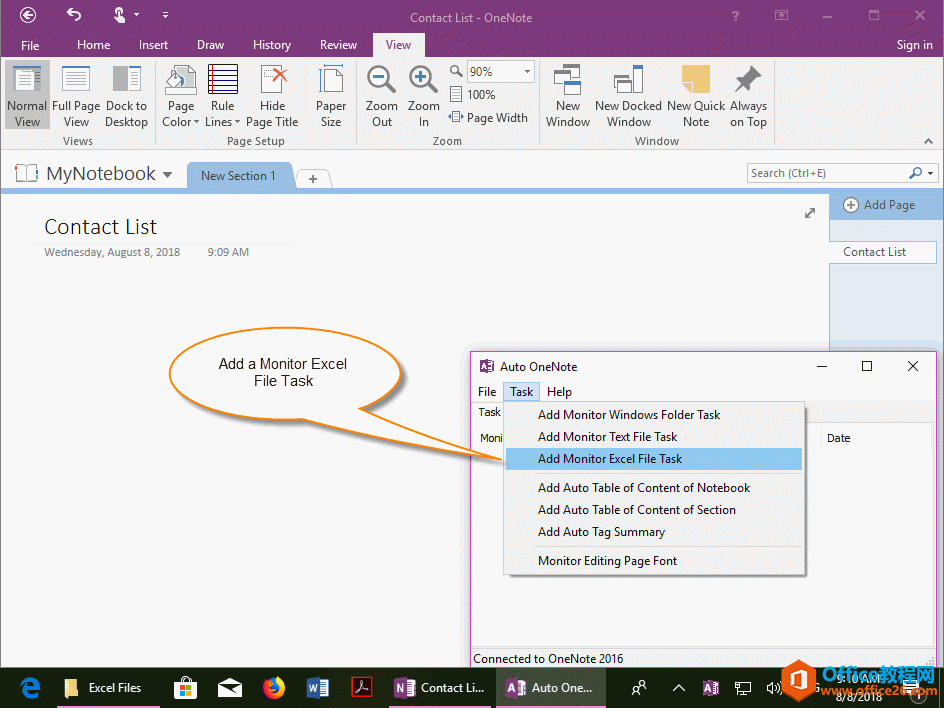Show hidden tray icons chevron
The image size is (944, 708).
pyautogui.click(x=678, y=688)
